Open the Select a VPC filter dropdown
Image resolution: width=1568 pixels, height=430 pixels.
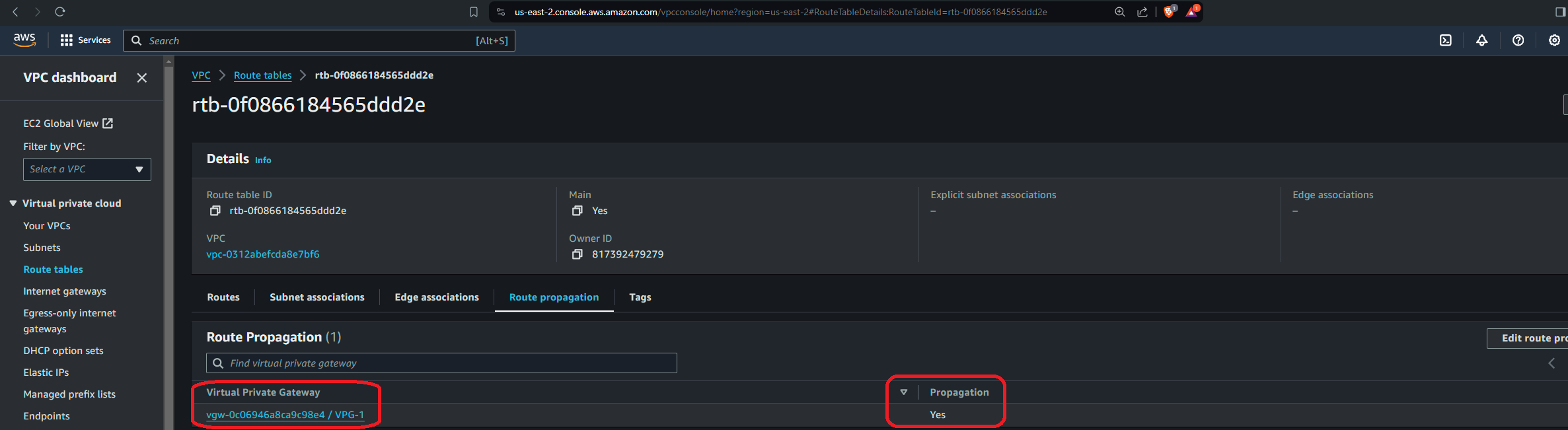pos(87,169)
